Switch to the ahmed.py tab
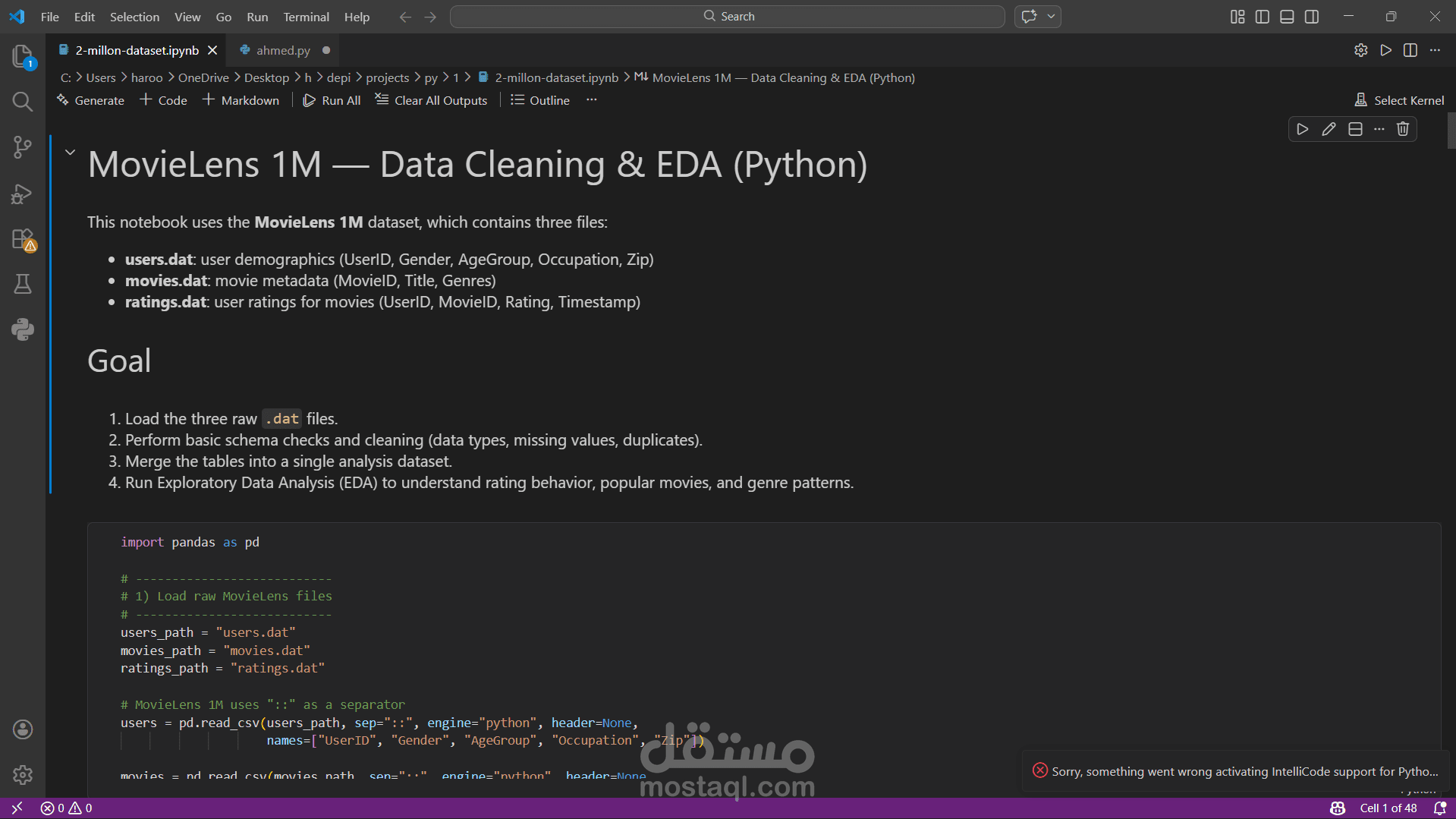This screenshot has width=1456, height=819. click(x=281, y=49)
